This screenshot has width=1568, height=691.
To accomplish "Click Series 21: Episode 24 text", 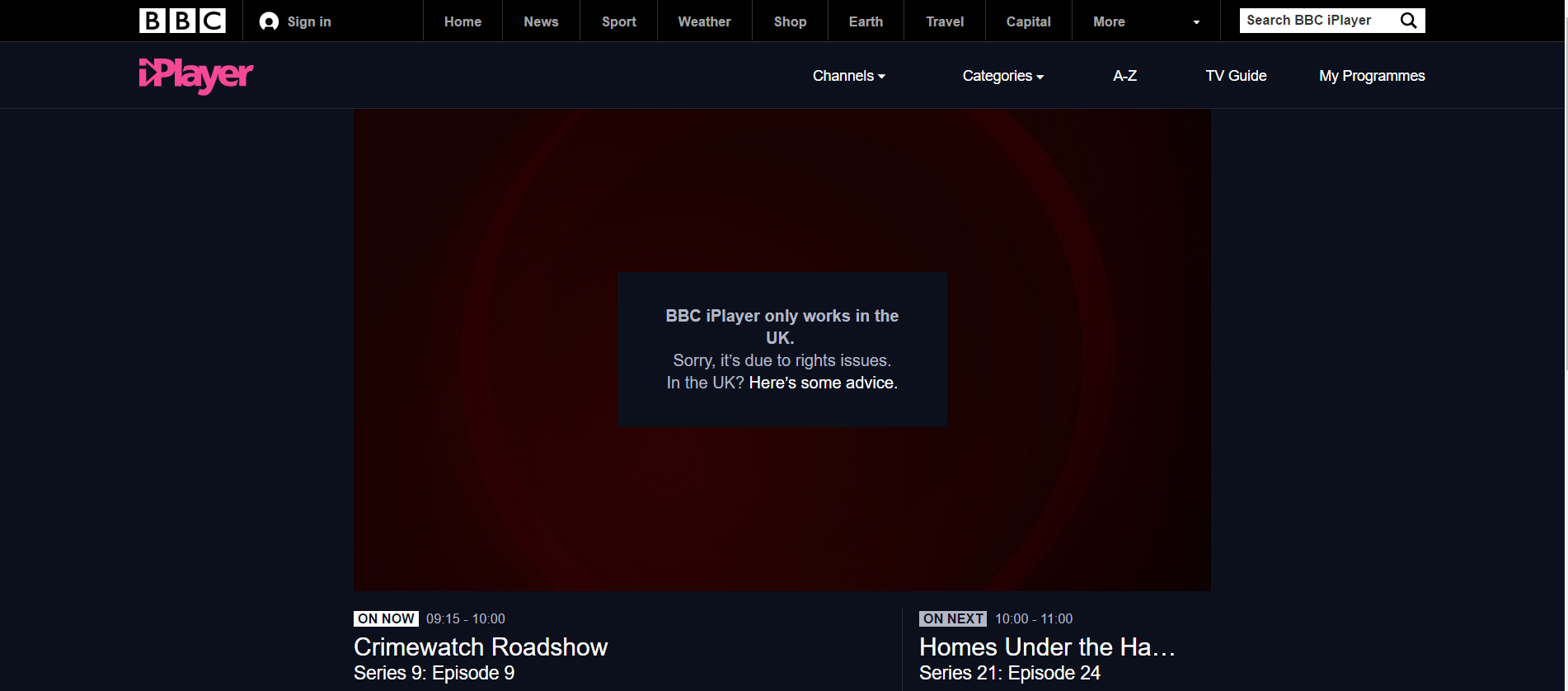I will (1010, 673).
